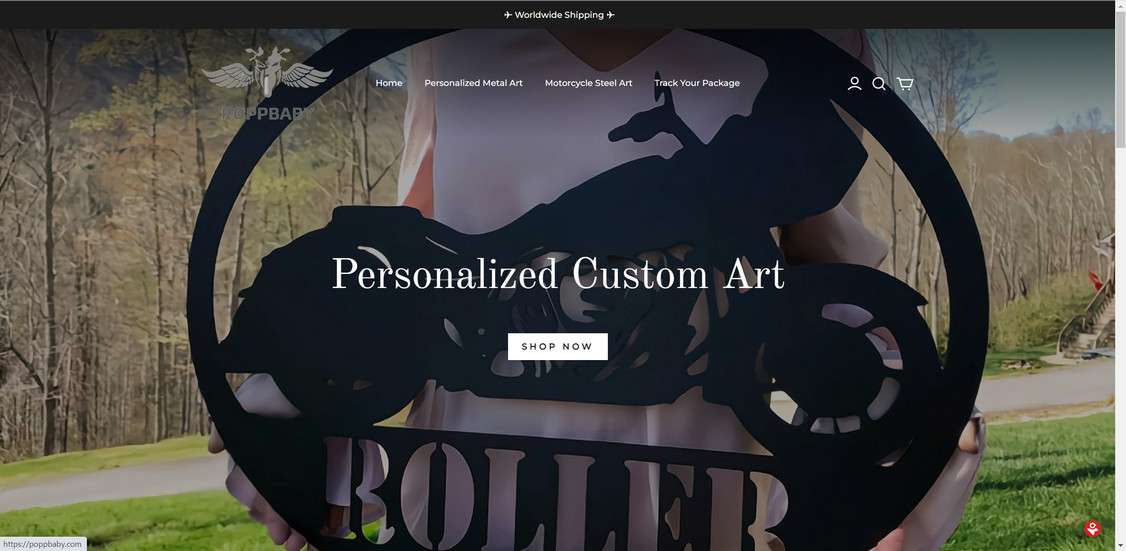Click the Personalized Custom Art headline
Screen dimensions: 1126x551
[557, 274]
